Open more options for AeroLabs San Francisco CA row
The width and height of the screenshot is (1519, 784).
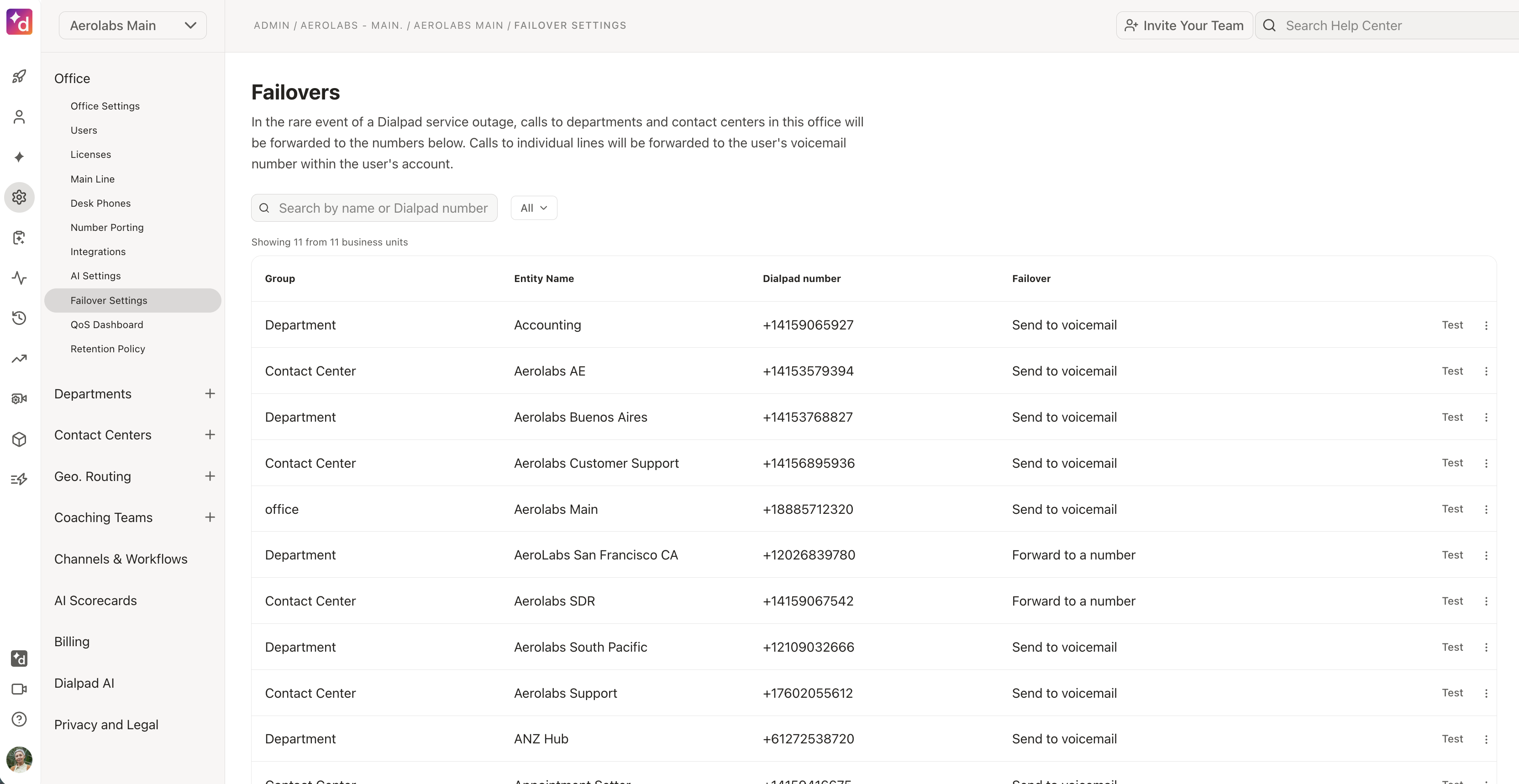point(1486,555)
